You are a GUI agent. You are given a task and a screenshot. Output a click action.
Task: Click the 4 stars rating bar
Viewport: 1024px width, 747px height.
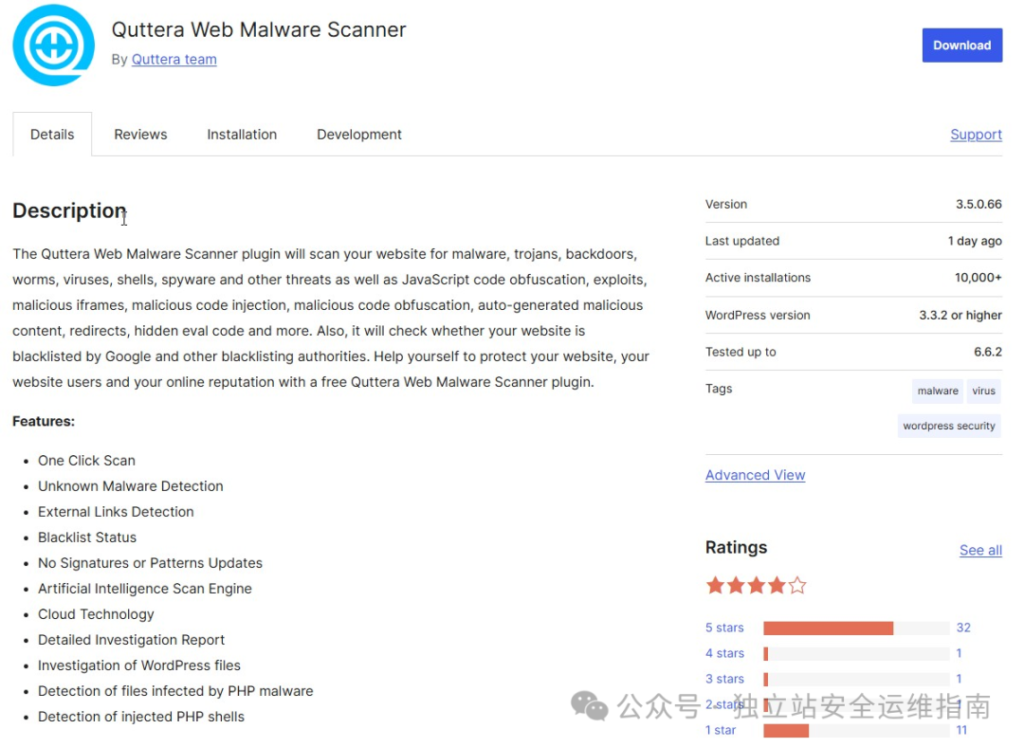click(856, 654)
